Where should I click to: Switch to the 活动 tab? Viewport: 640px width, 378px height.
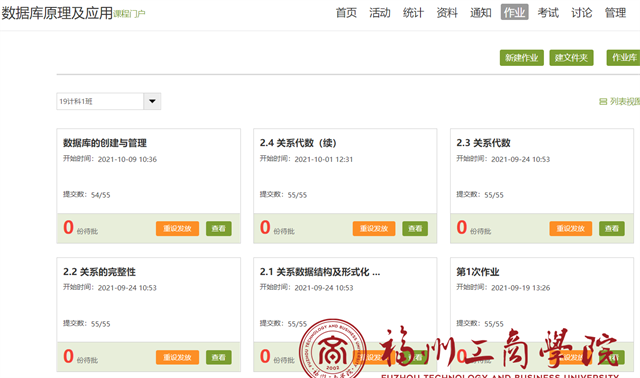tap(380, 13)
